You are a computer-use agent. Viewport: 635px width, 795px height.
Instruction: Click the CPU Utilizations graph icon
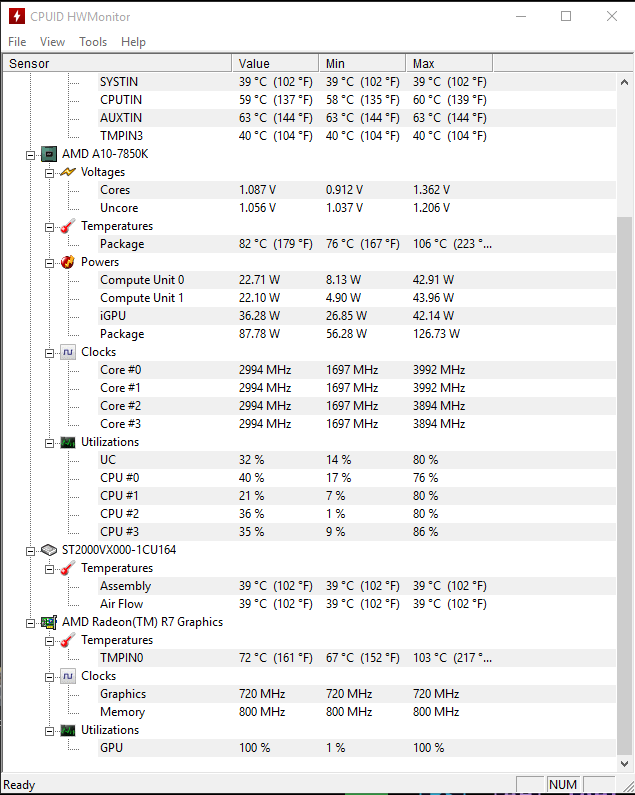click(x=67, y=442)
